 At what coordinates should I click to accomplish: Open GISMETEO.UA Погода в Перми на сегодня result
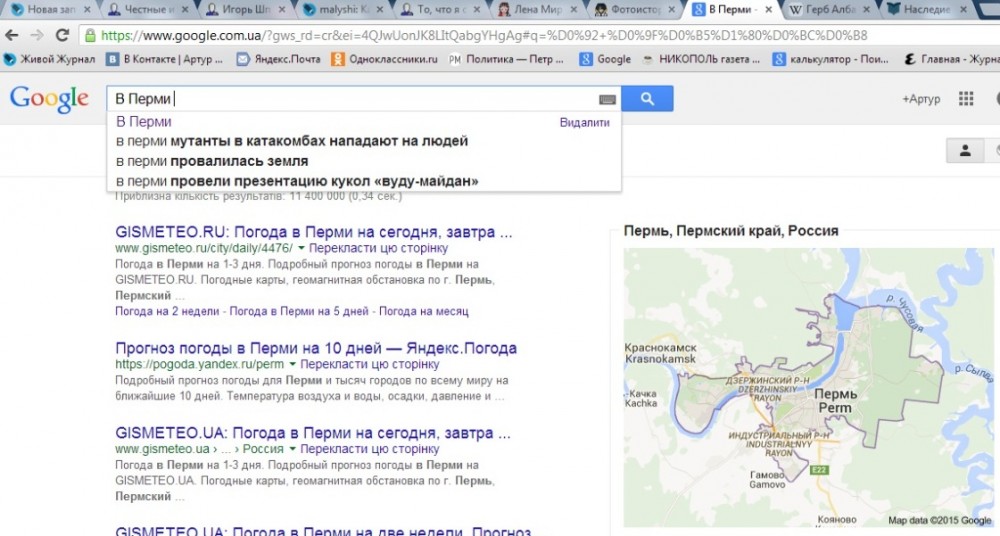pos(313,433)
